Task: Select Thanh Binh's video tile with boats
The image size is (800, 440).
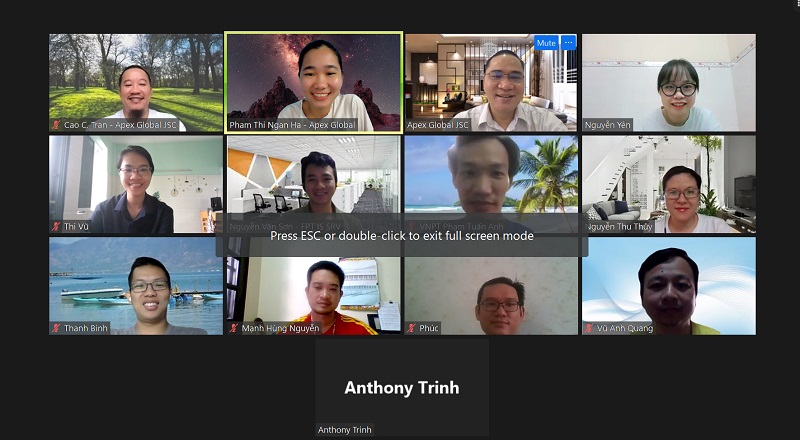Action: coord(136,286)
